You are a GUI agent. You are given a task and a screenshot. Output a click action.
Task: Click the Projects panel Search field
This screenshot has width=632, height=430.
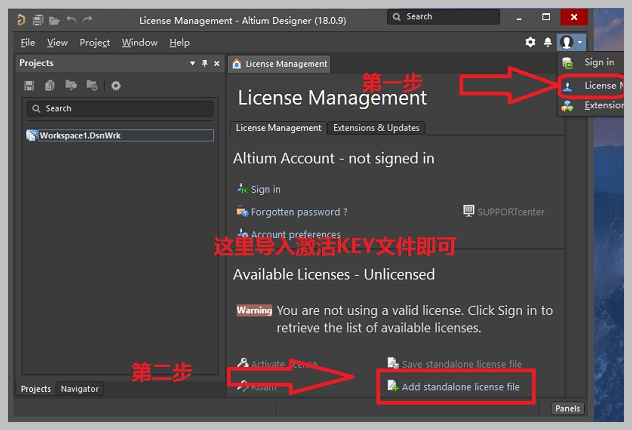[120, 108]
